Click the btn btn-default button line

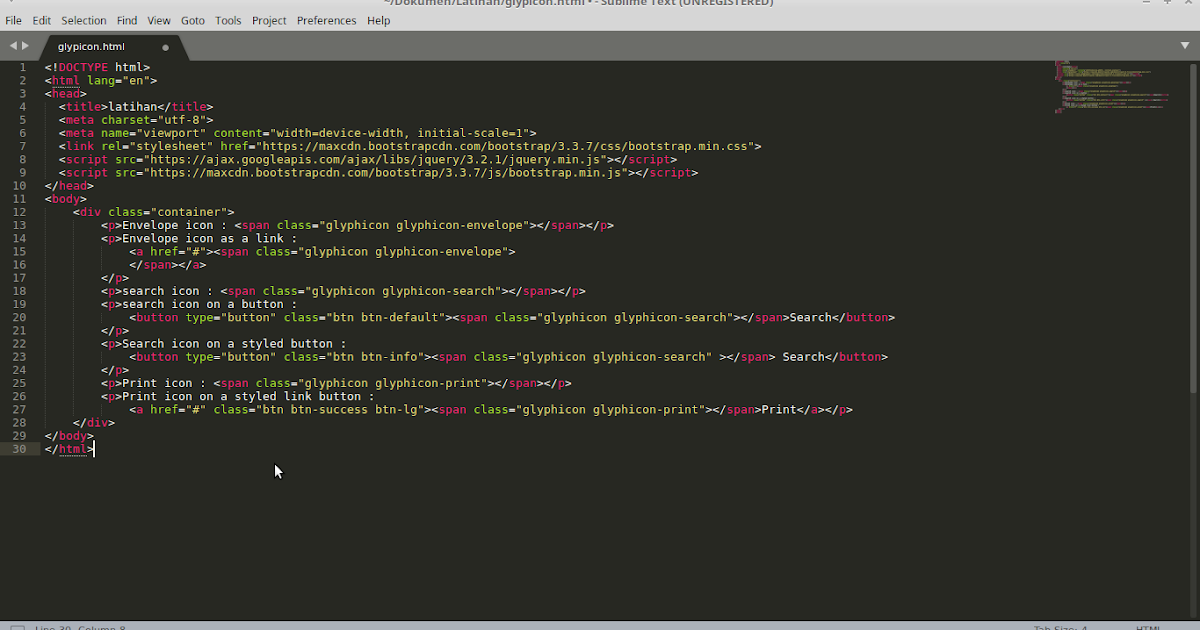pos(512,317)
